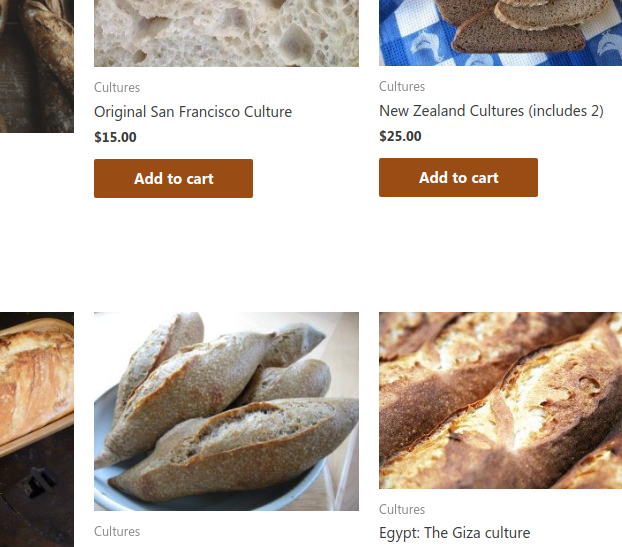Click the $25.00 price
622x547 pixels.
[x=400, y=136]
